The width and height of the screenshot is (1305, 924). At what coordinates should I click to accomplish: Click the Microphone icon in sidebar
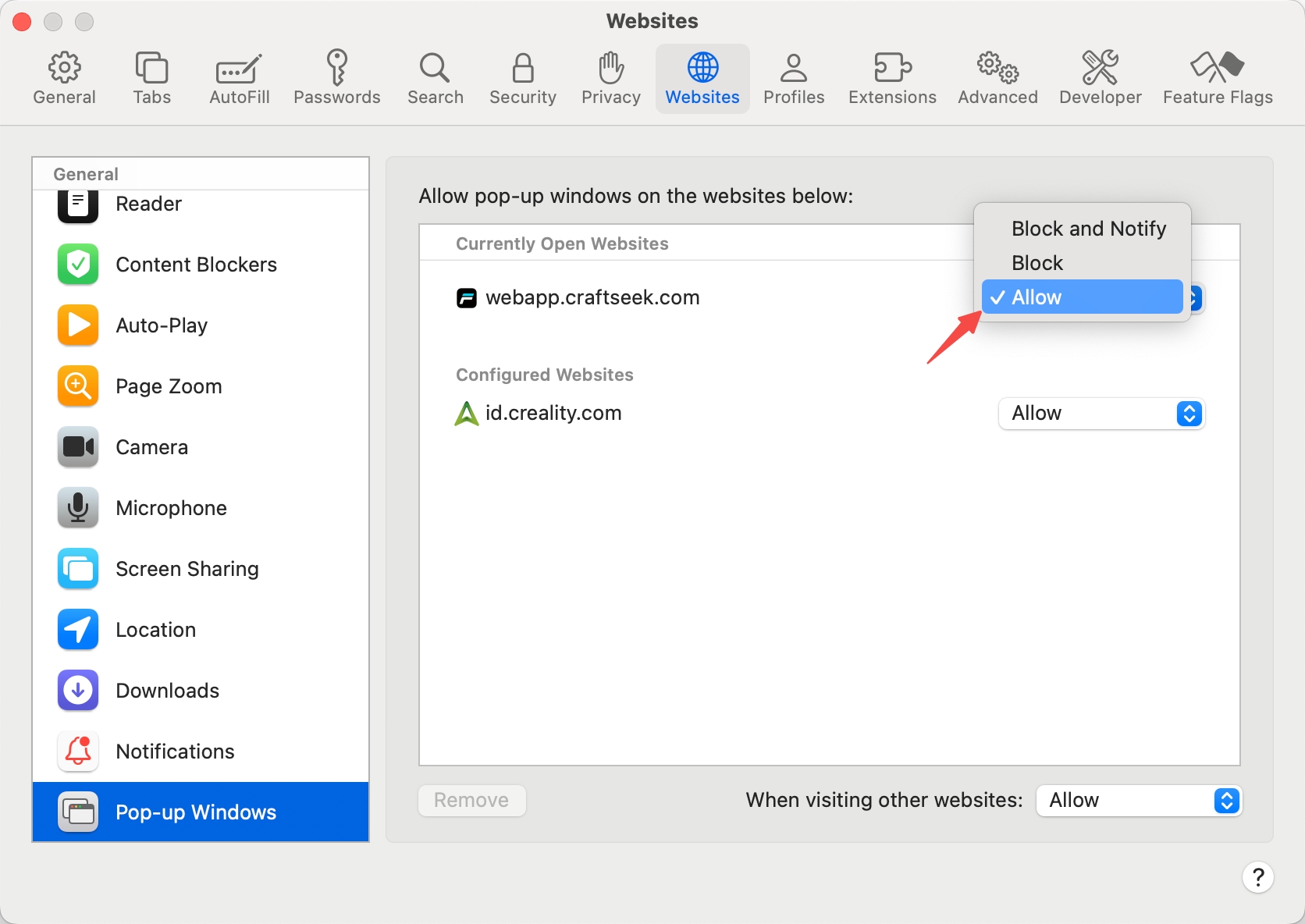(x=78, y=508)
